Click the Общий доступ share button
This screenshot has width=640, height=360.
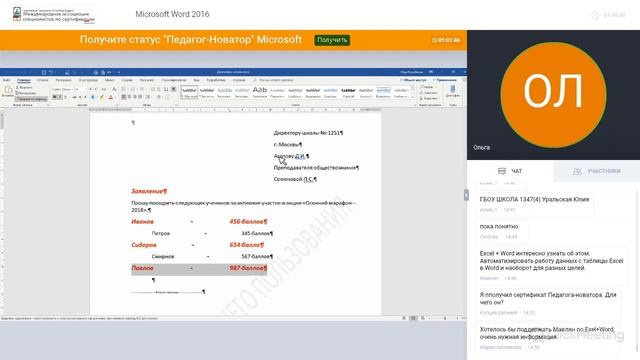click(x=413, y=80)
